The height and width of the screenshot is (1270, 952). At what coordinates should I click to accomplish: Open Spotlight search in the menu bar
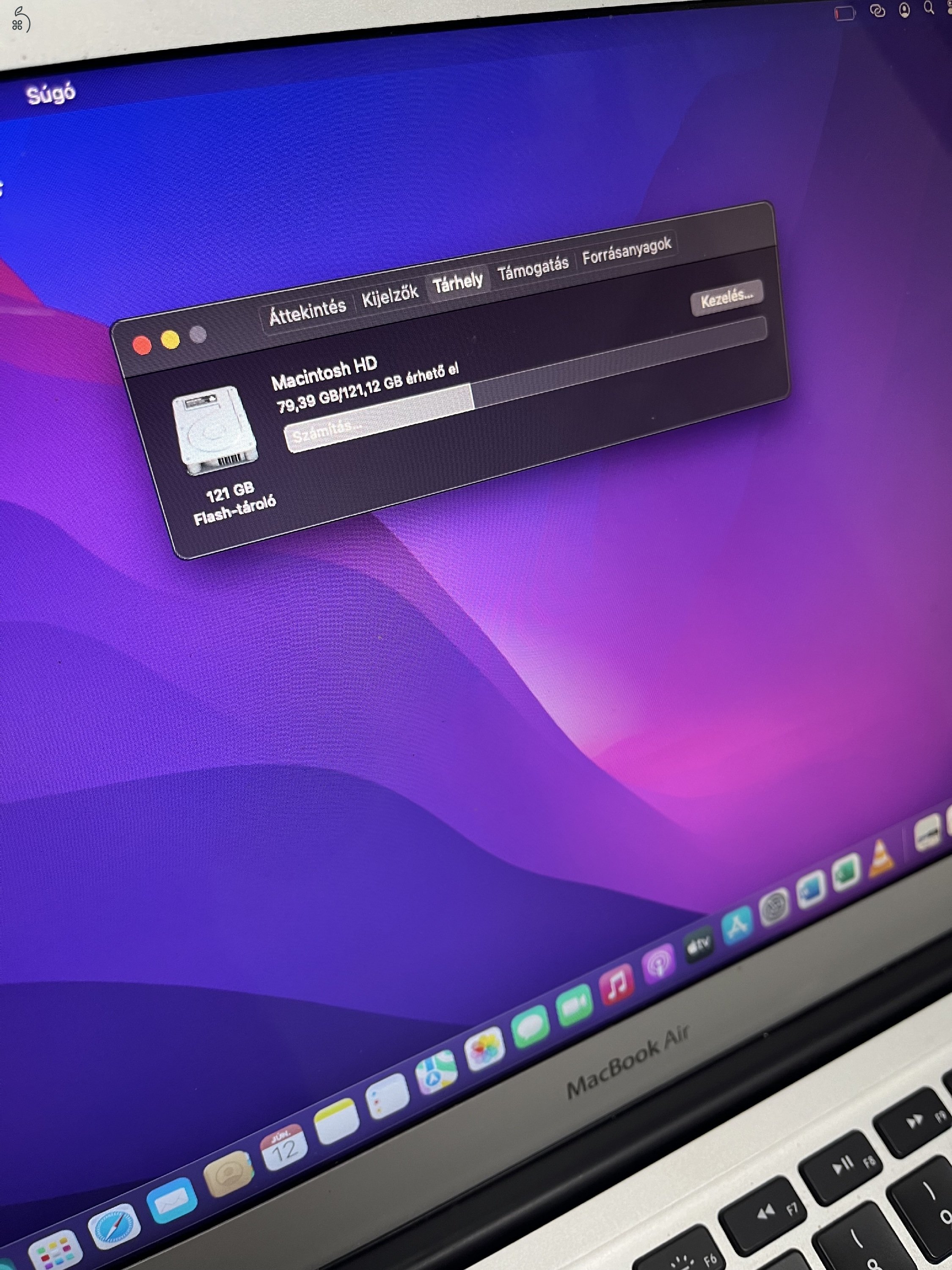[x=929, y=8]
